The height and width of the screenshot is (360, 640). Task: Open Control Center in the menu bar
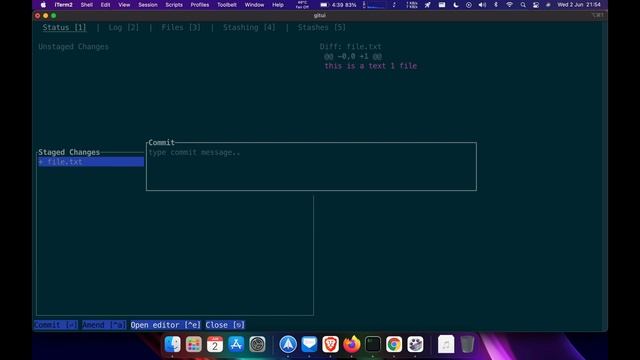(536, 5)
